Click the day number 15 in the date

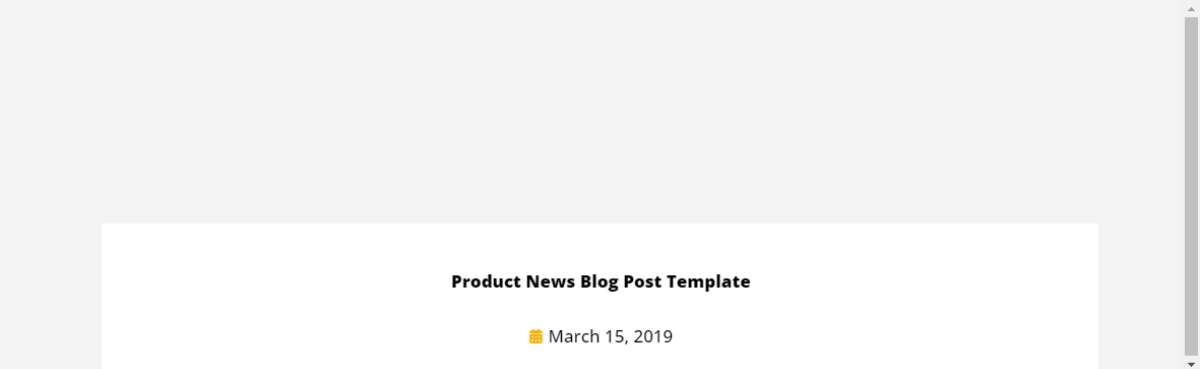click(x=614, y=336)
